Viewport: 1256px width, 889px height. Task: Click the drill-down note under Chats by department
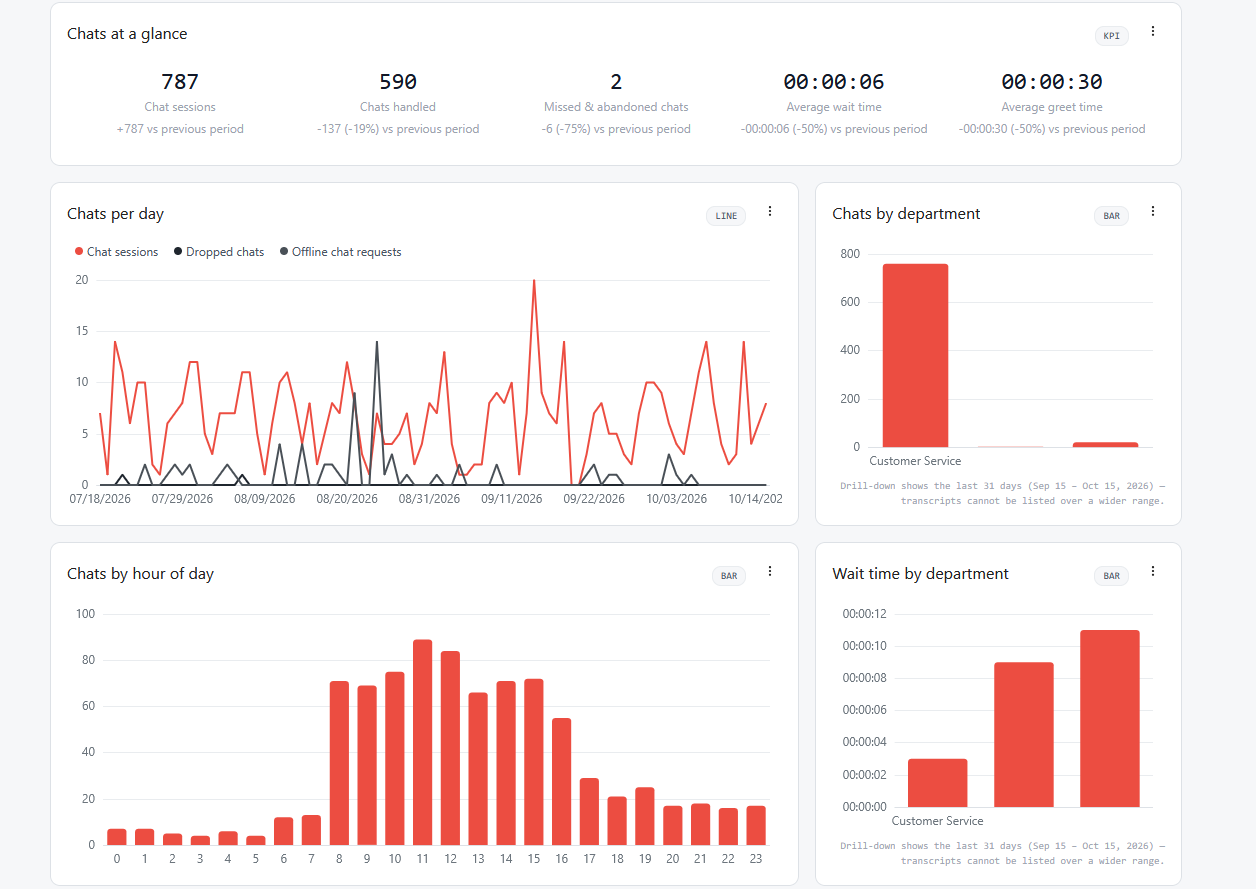point(1003,493)
